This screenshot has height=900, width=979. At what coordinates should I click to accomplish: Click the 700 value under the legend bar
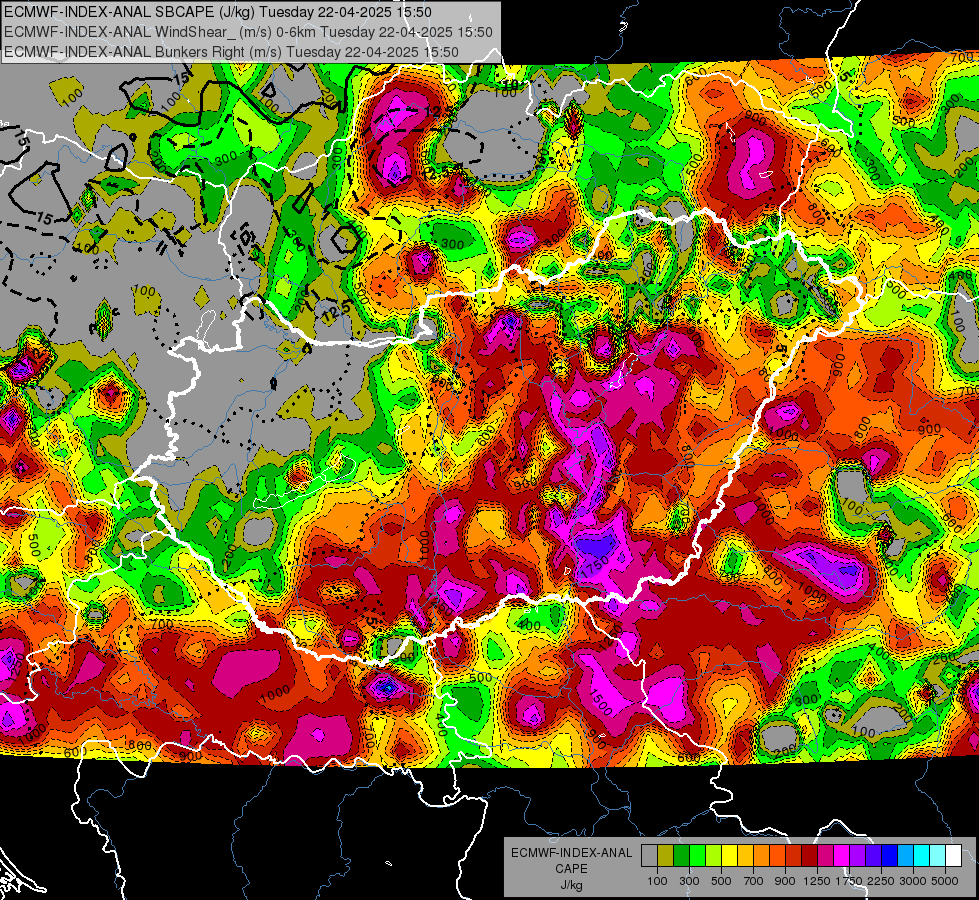point(754,881)
